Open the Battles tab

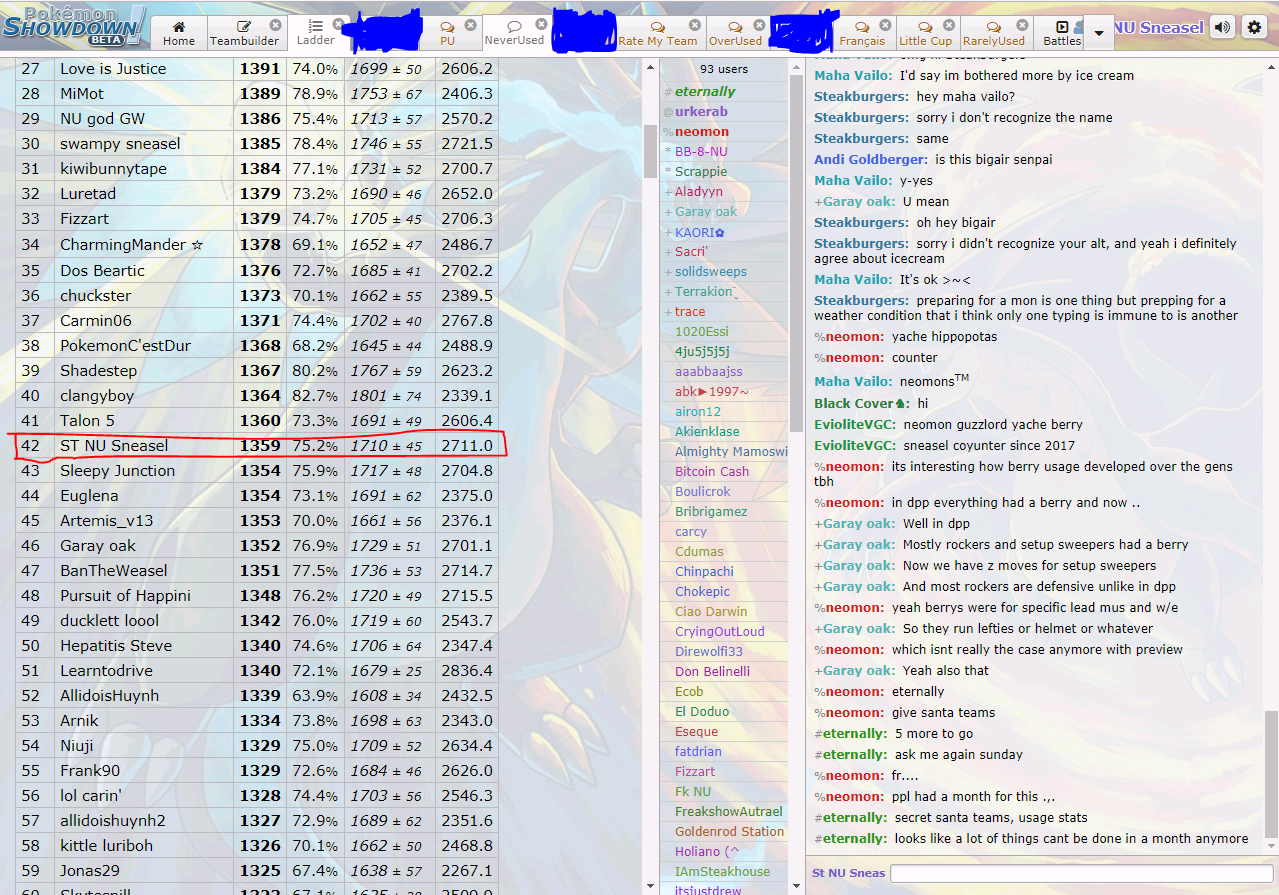click(x=1062, y=33)
